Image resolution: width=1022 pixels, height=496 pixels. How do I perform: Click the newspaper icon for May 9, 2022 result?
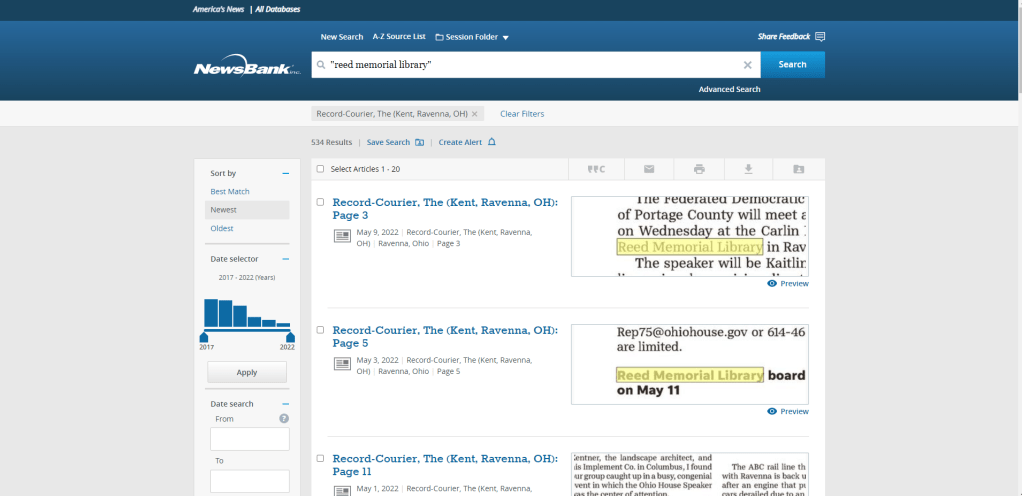(x=342, y=237)
